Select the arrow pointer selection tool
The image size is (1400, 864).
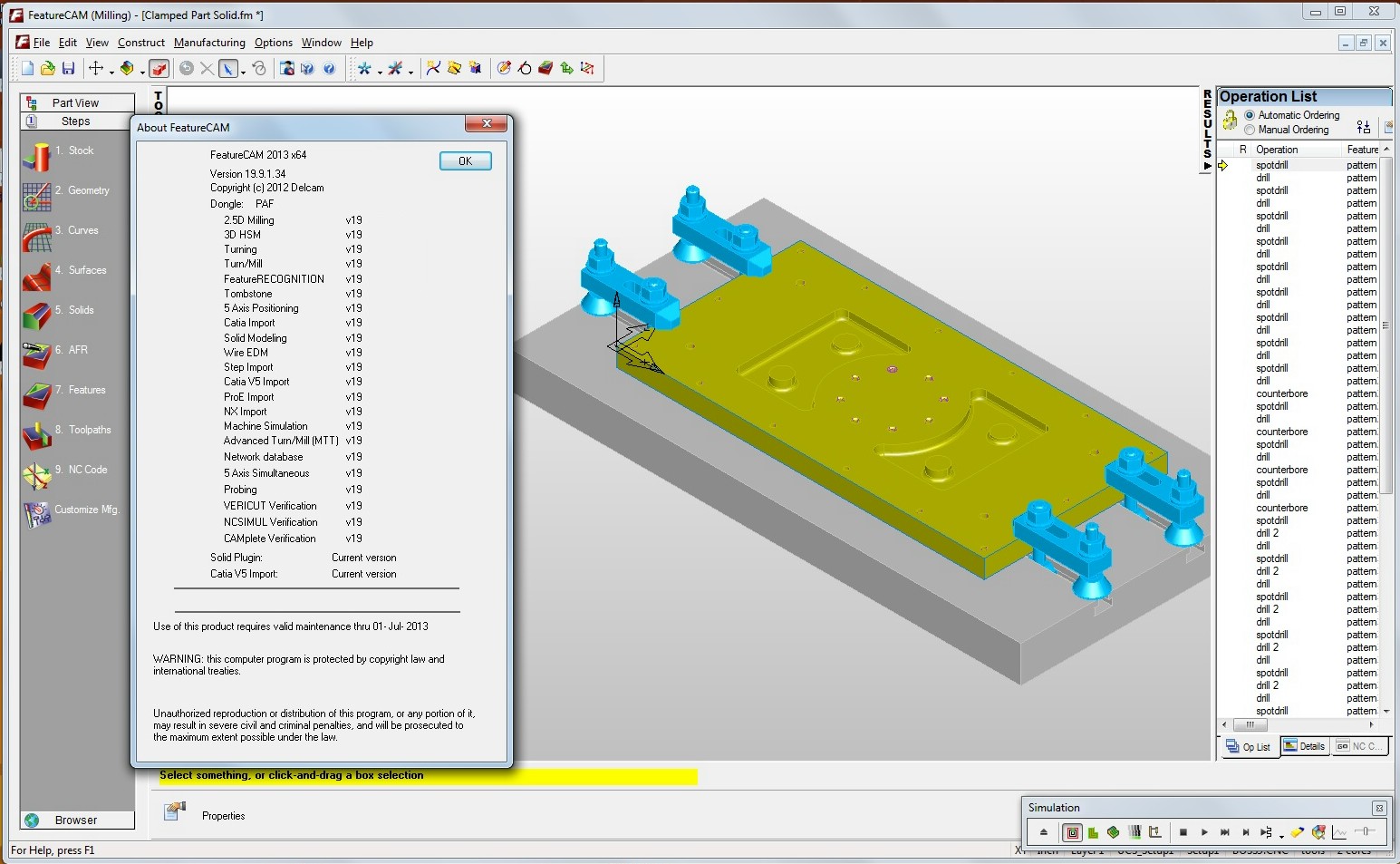pos(227,68)
